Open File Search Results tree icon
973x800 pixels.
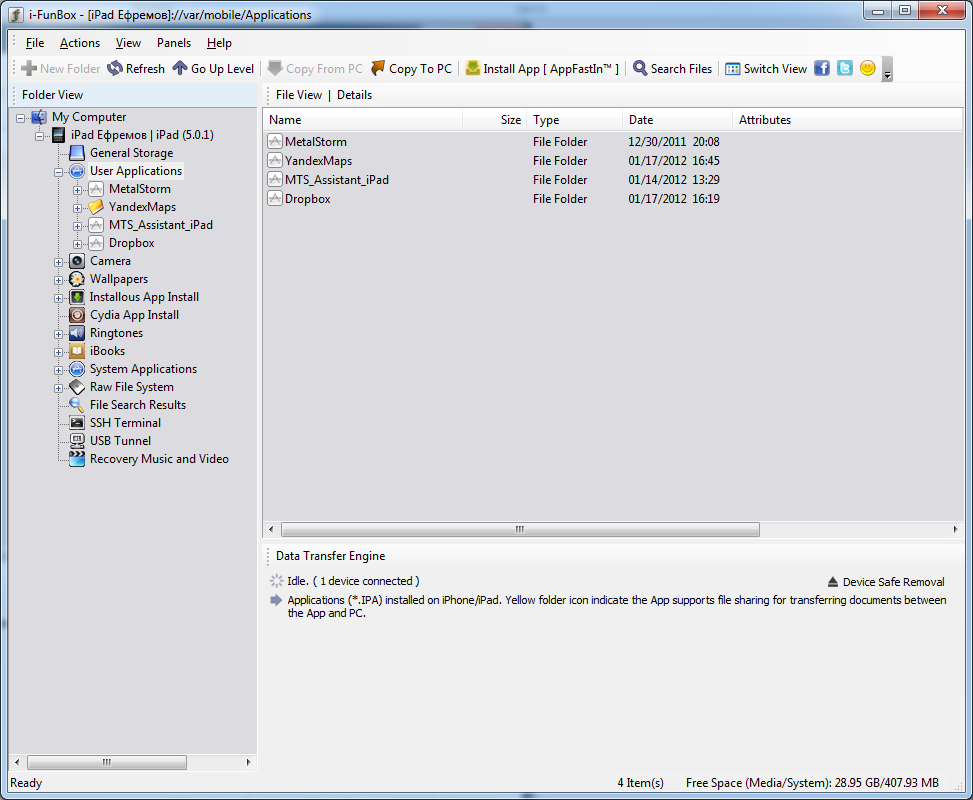tap(77, 405)
